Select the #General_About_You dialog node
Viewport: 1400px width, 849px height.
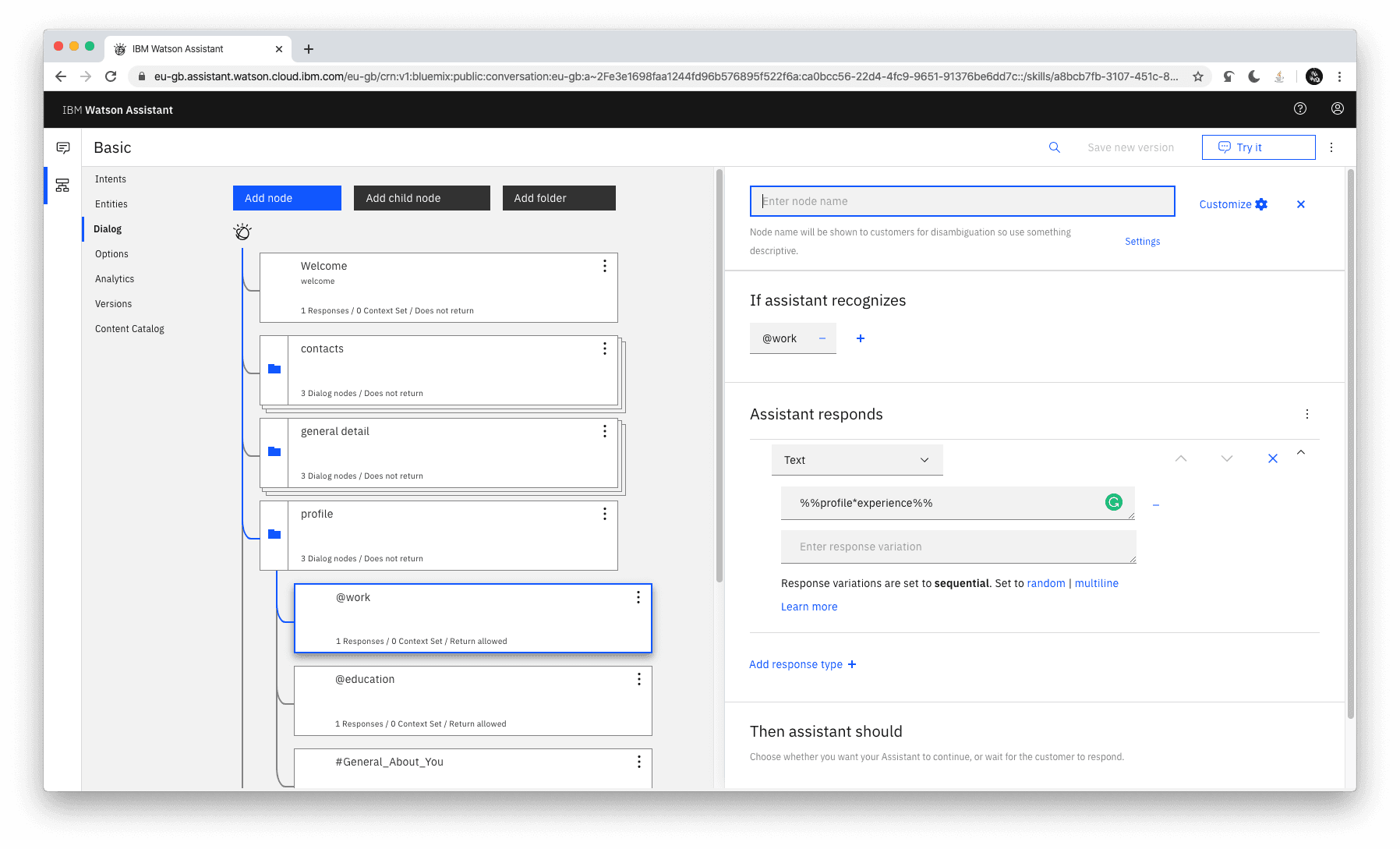tap(472, 768)
